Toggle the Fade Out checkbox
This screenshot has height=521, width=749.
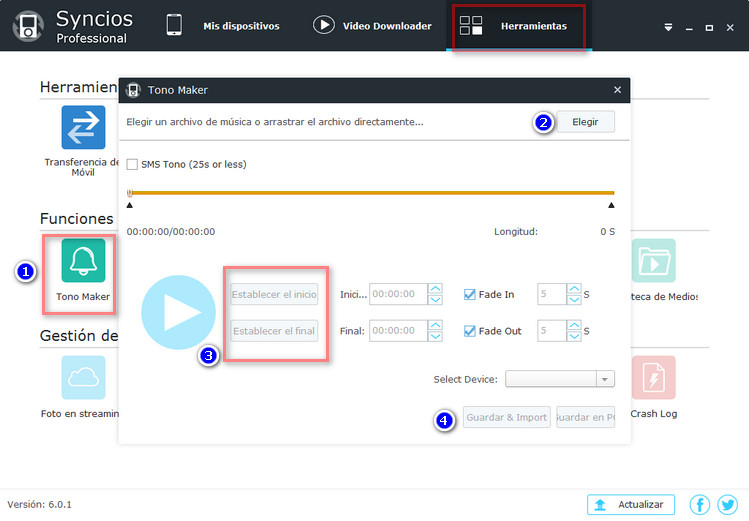pyautogui.click(x=470, y=331)
